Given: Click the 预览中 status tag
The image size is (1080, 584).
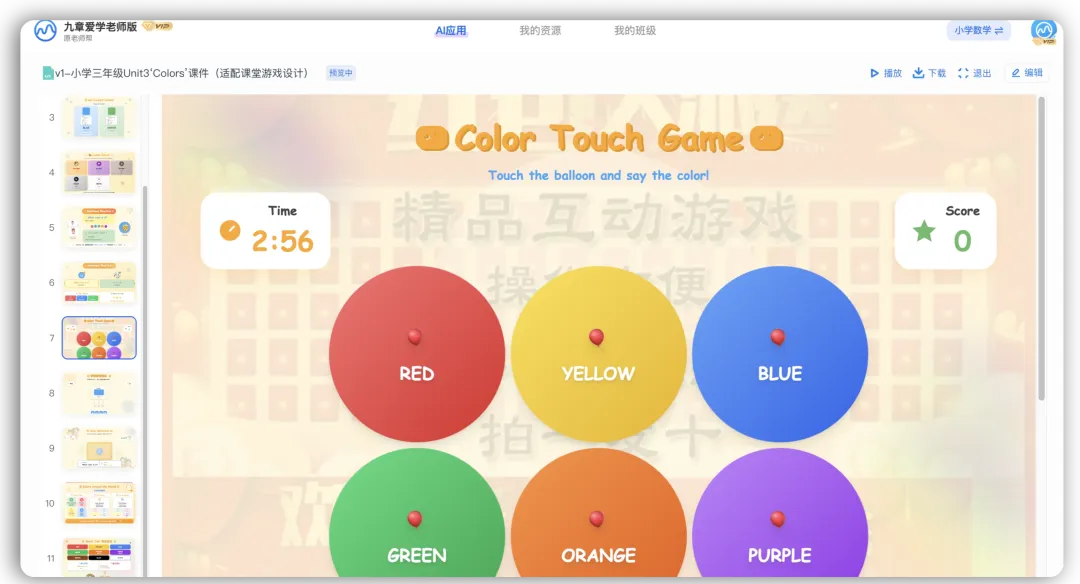Looking at the screenshot, I should coord(341,73).
